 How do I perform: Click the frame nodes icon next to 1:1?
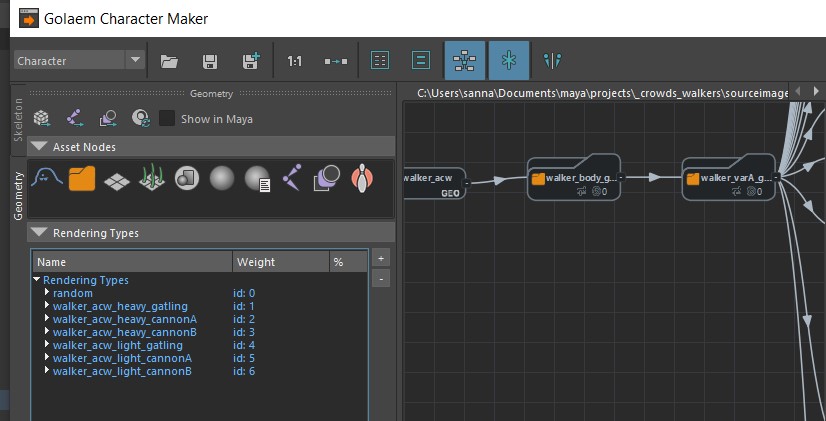[x=336, y=62]
